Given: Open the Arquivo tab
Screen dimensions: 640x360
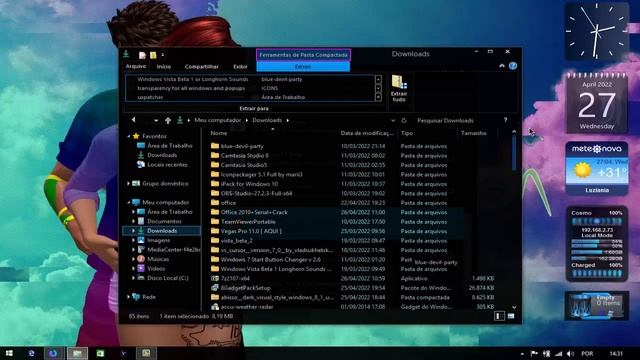Looking at the screenshot, I should [136, 66].
